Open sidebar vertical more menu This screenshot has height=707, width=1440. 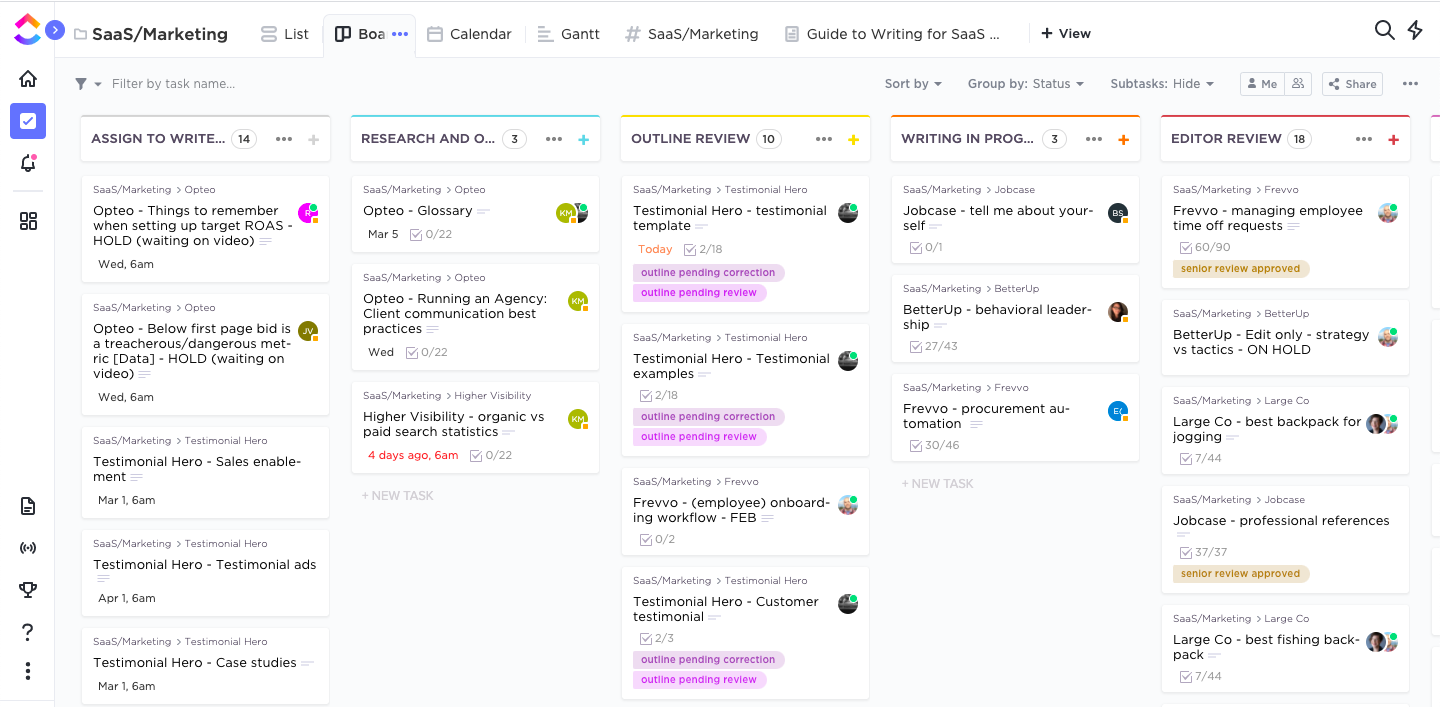pos(28,671)
